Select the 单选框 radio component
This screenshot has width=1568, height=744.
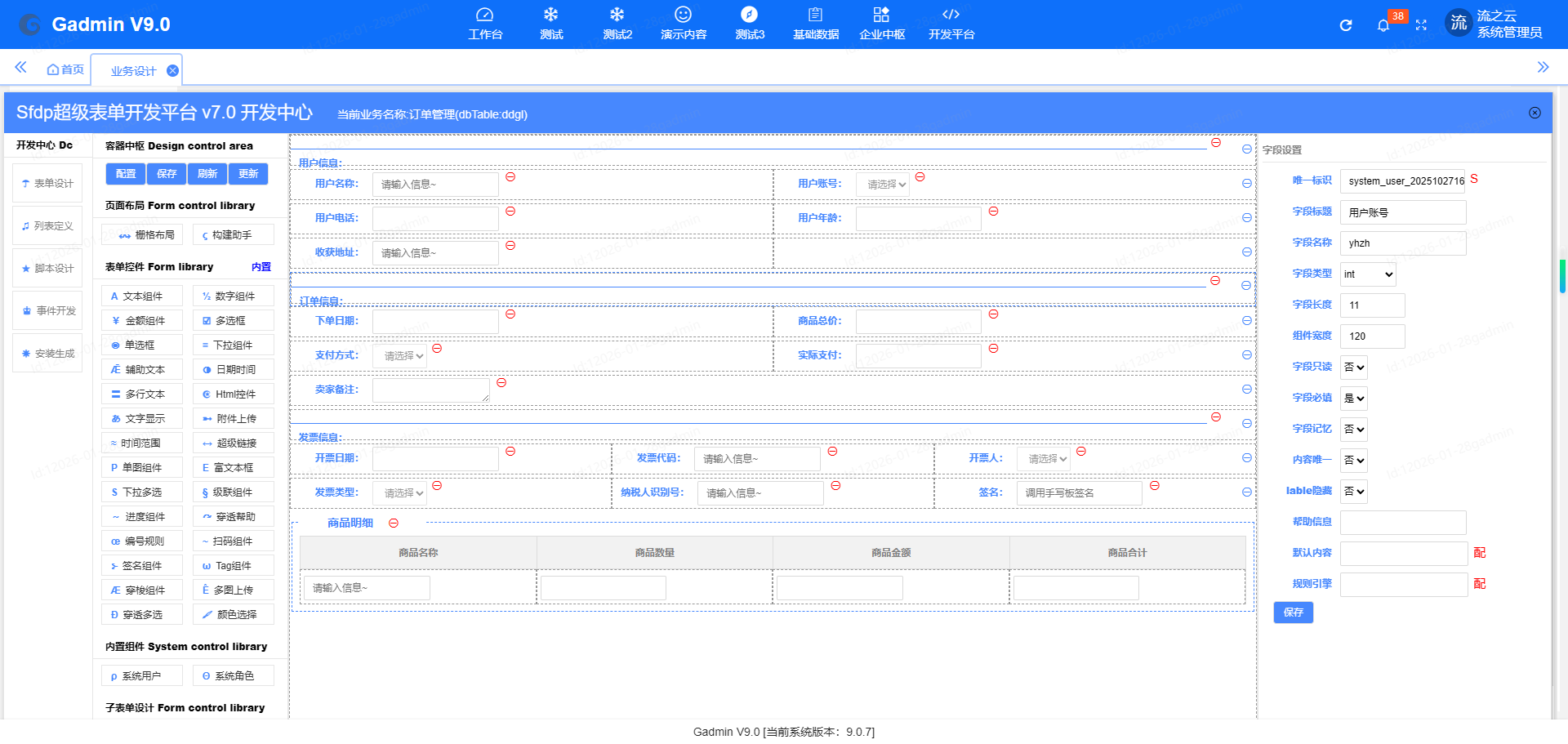coord(142,345)
